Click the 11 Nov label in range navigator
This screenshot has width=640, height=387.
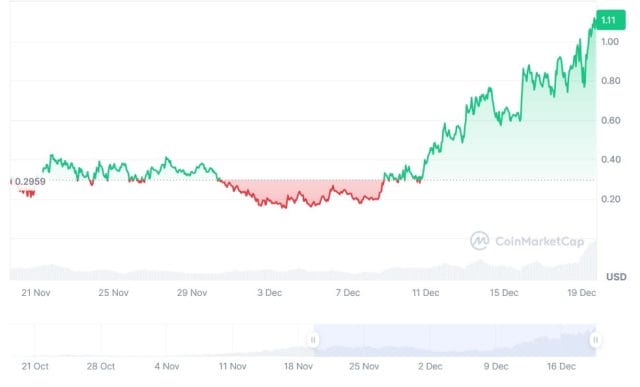coord(233,366)
